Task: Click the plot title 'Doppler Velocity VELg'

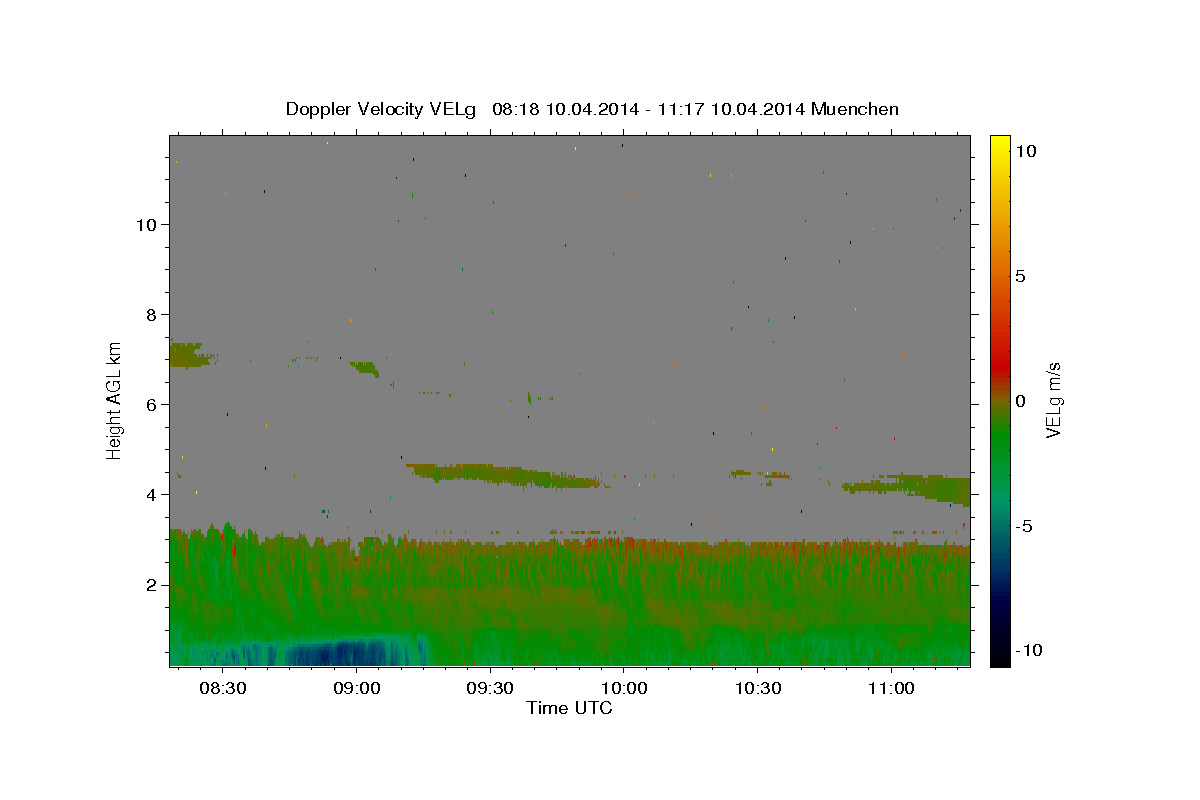Action: [381, 109]
